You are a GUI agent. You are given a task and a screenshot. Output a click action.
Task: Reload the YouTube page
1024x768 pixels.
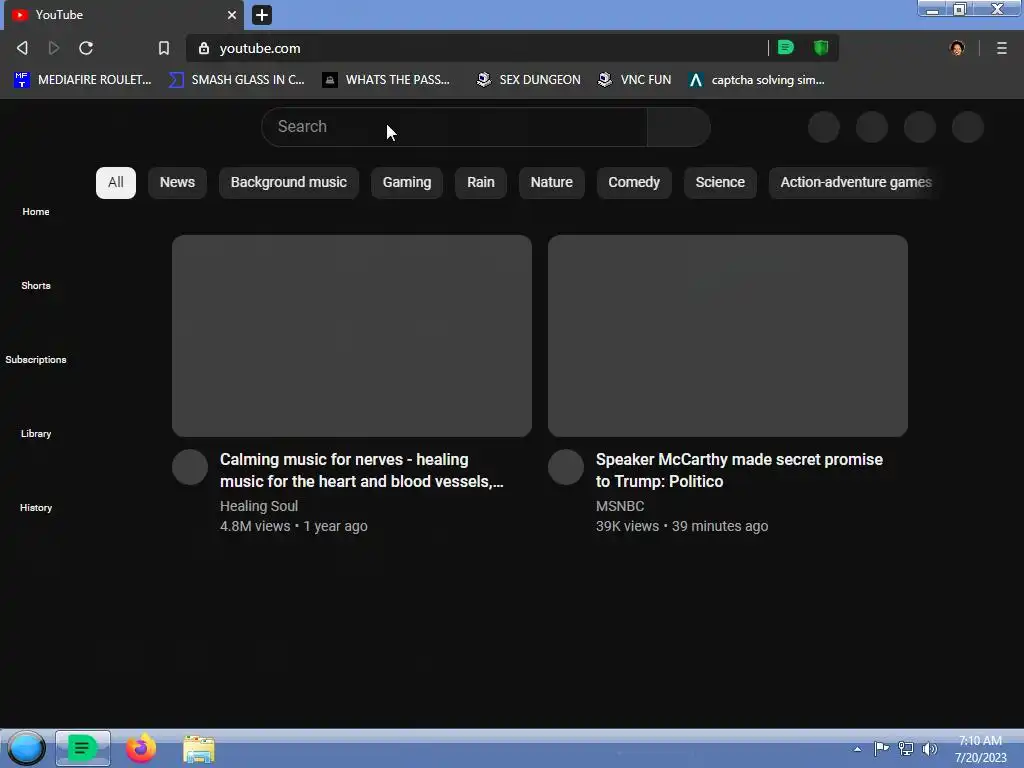coord(86,48)
